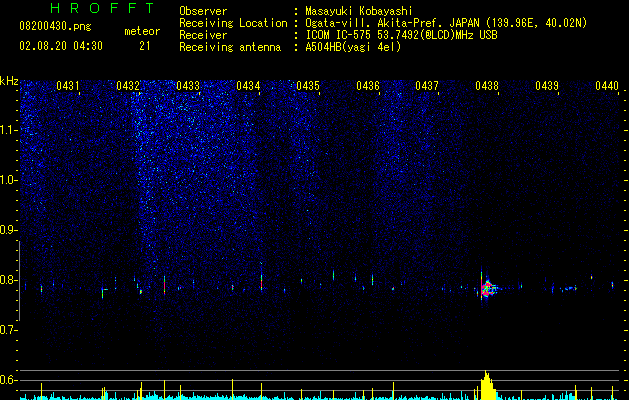Click the red echo line below 0434

261,281
